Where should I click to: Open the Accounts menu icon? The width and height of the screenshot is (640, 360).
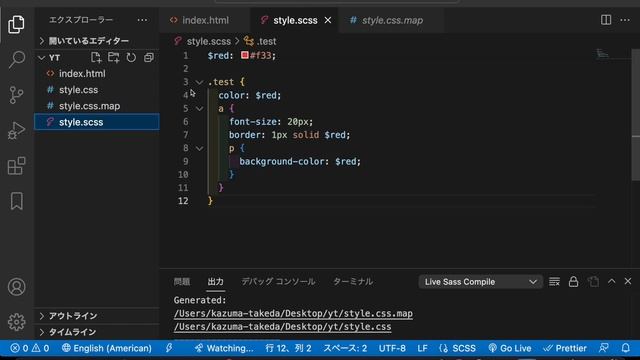coord(16,287)
